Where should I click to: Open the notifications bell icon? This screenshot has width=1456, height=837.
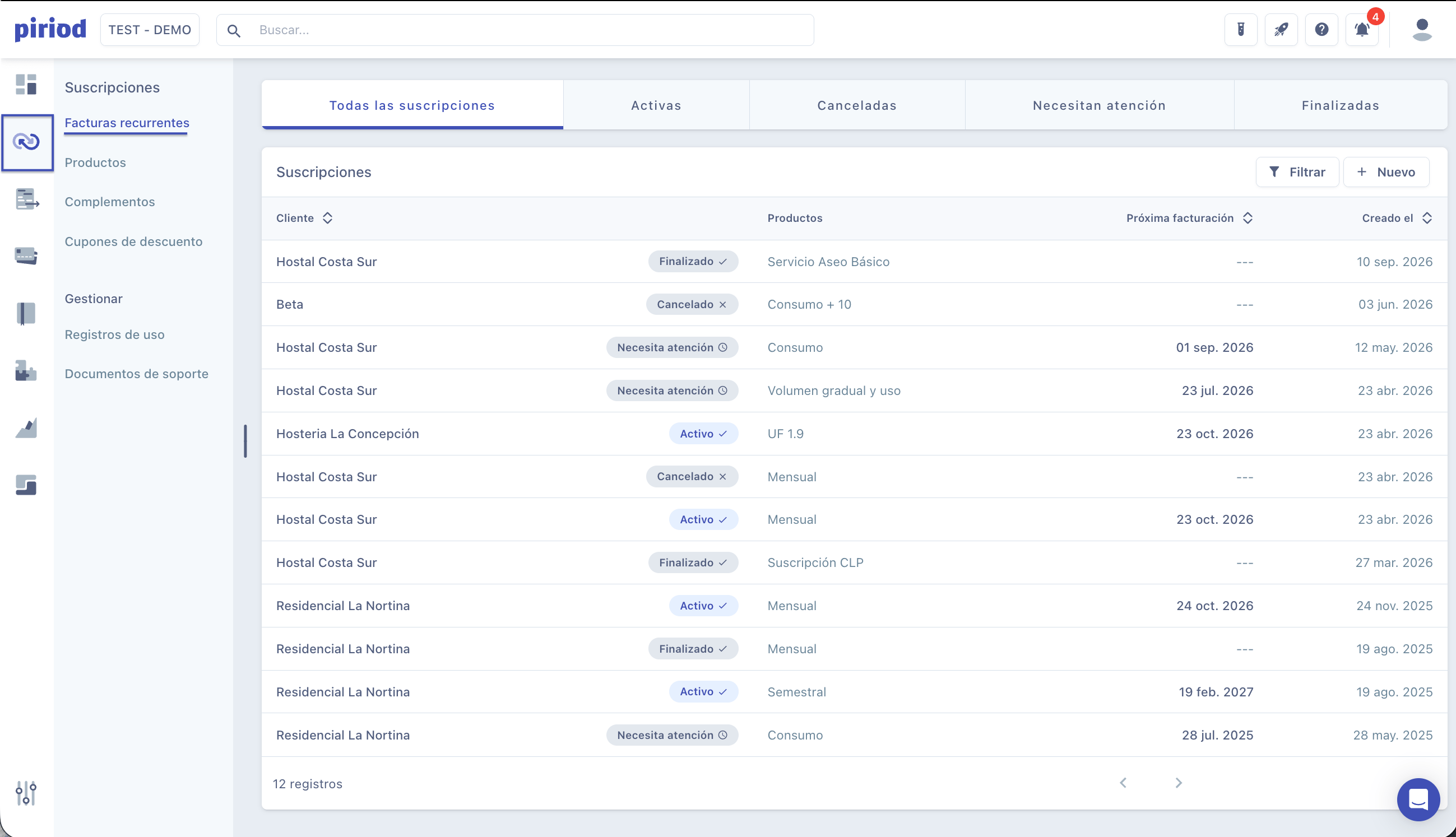click(x=1362, y=30)
